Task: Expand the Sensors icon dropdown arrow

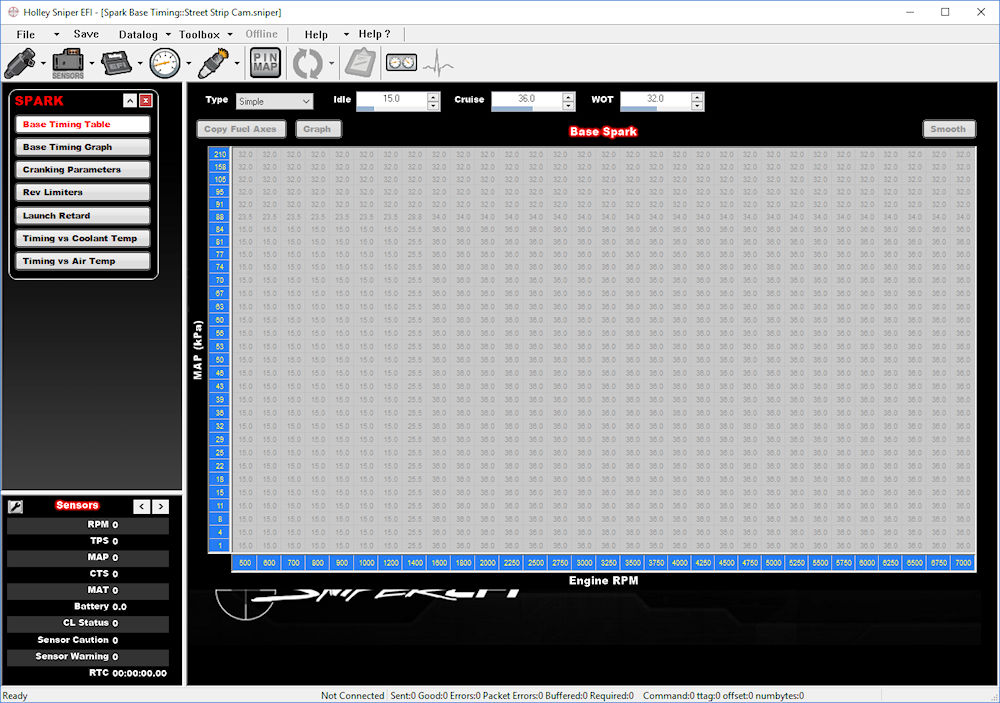Action: (x=92, y=63)
